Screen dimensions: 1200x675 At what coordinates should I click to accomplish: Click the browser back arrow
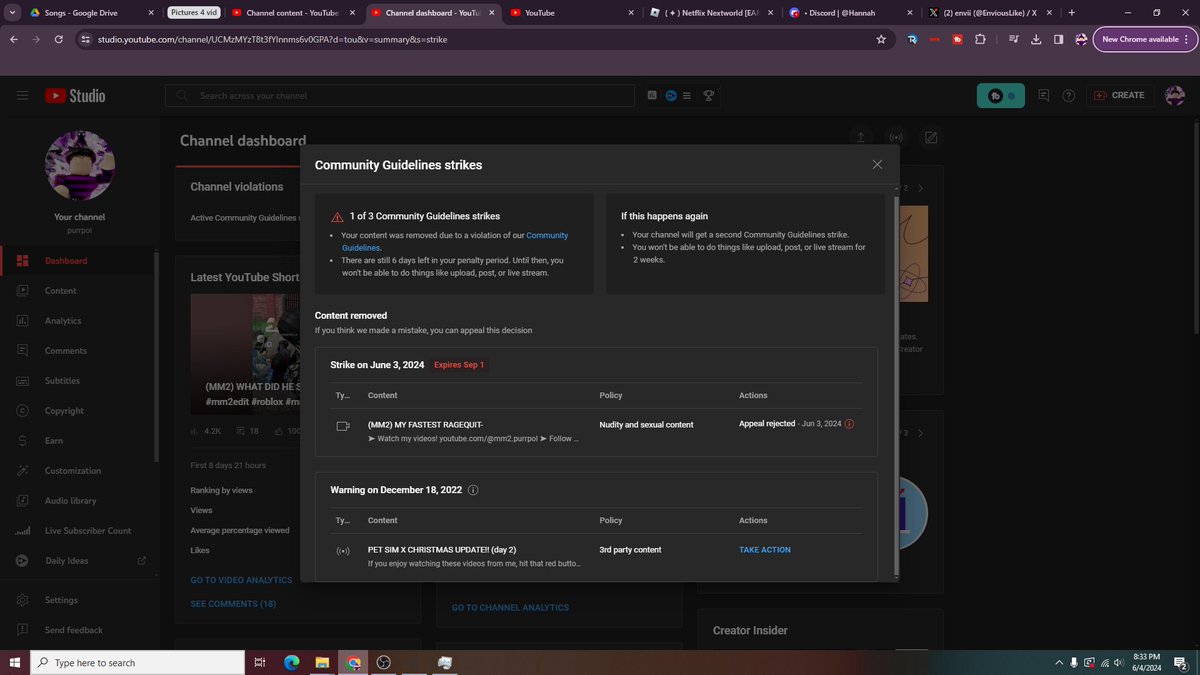(x=14, y=39)
